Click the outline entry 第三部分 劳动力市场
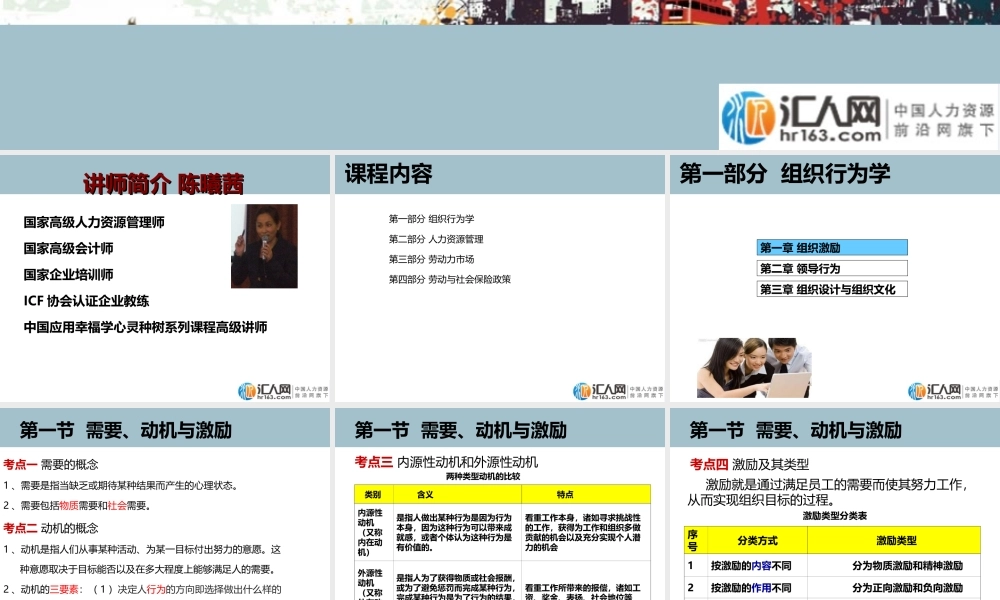 [x=432, y=259]
